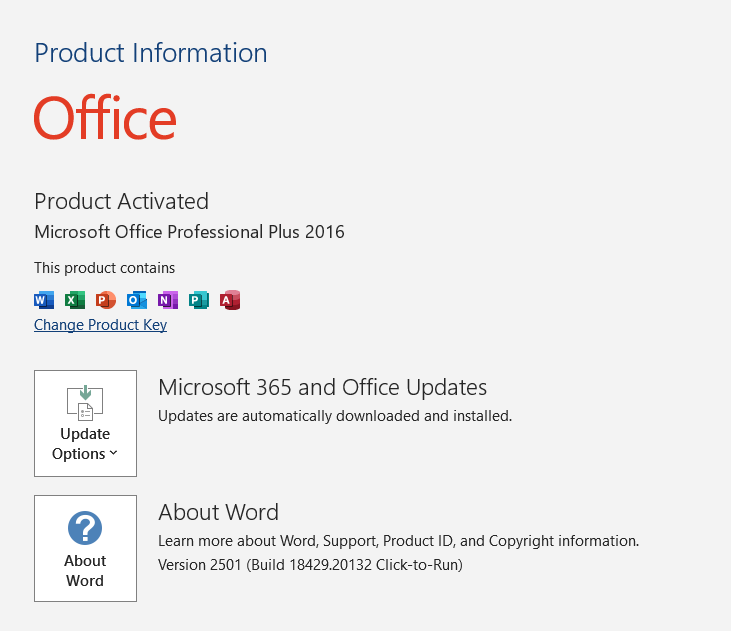Image resolution: width=731 pixels, height=631 pixels.
Task: Click the Outlook app icon
Action: [137, 300]
